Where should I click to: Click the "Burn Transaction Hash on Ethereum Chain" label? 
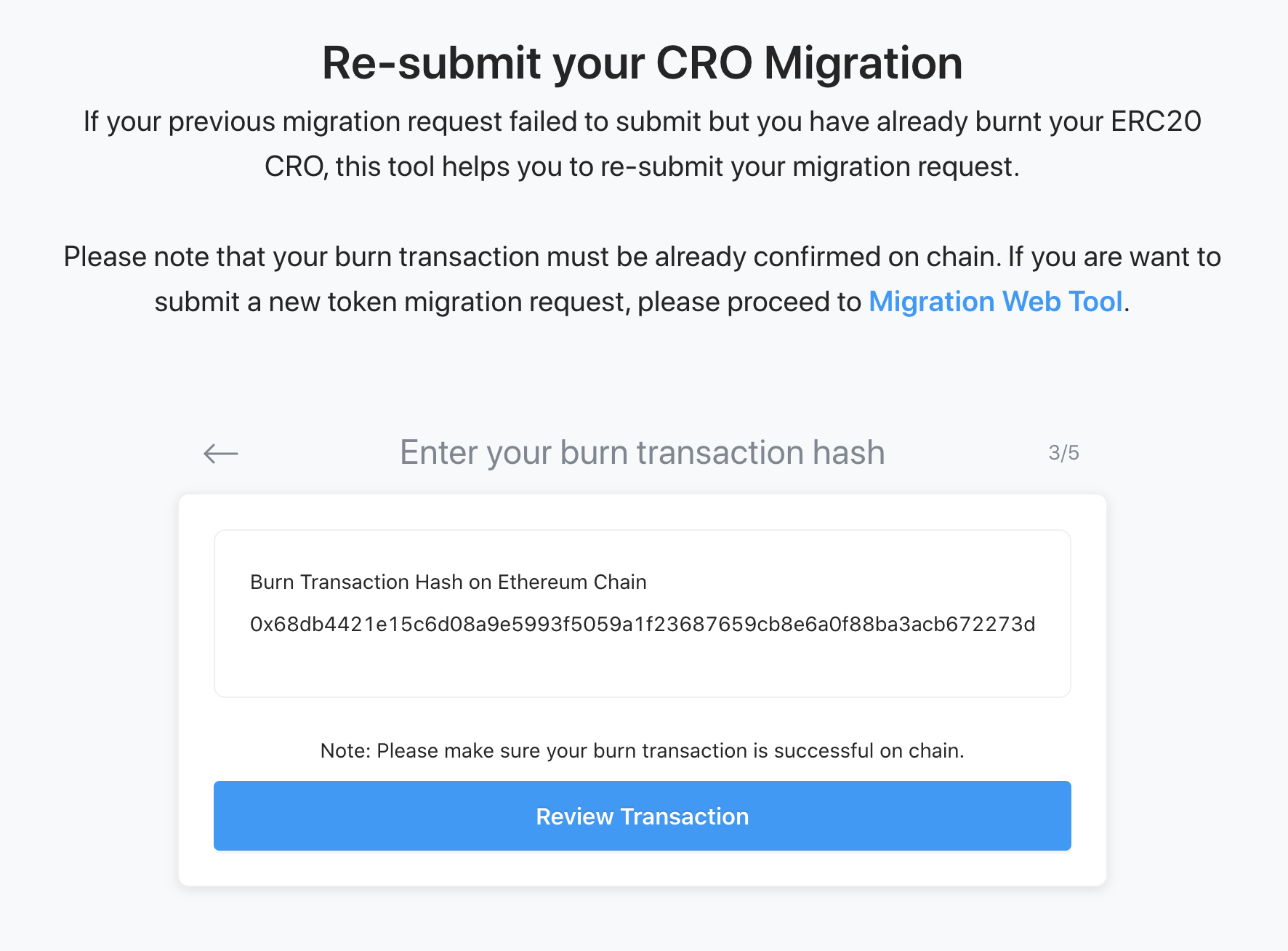[x=448, y=582]
